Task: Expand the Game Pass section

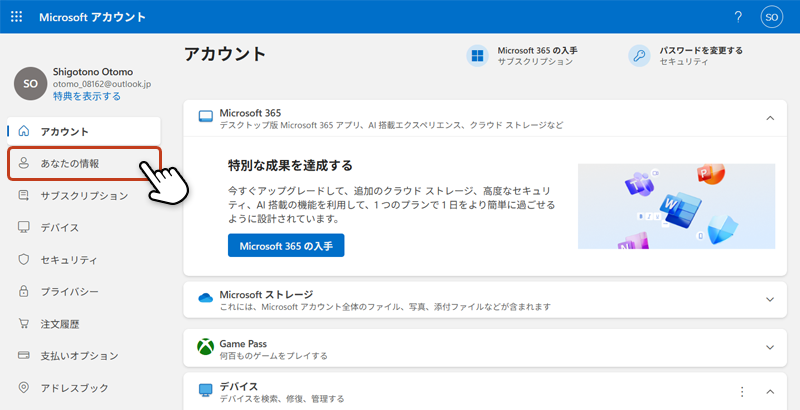Action: pyautogui.click(x=770, y=347)
